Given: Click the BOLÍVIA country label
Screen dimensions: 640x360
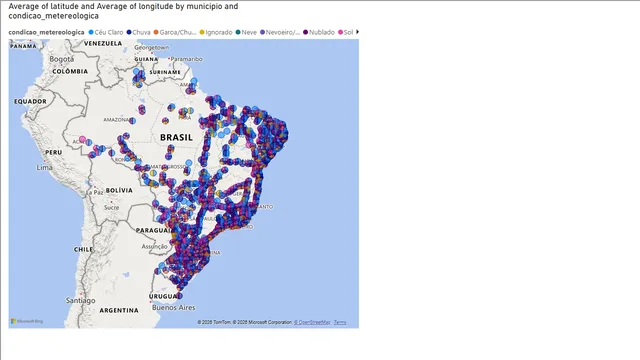Looking at the screenshot, I should [119, 190].
